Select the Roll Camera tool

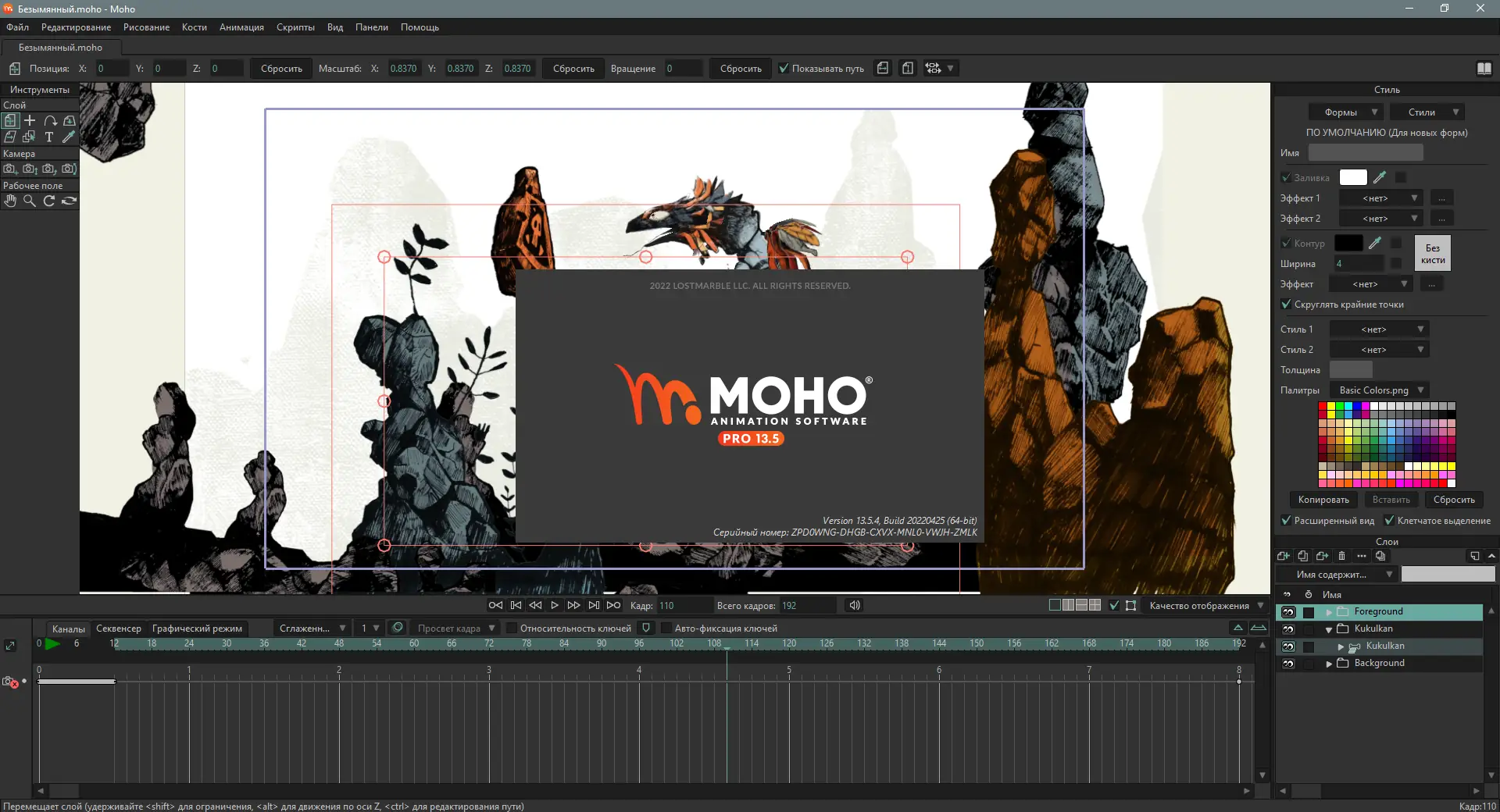pos(49,169)
